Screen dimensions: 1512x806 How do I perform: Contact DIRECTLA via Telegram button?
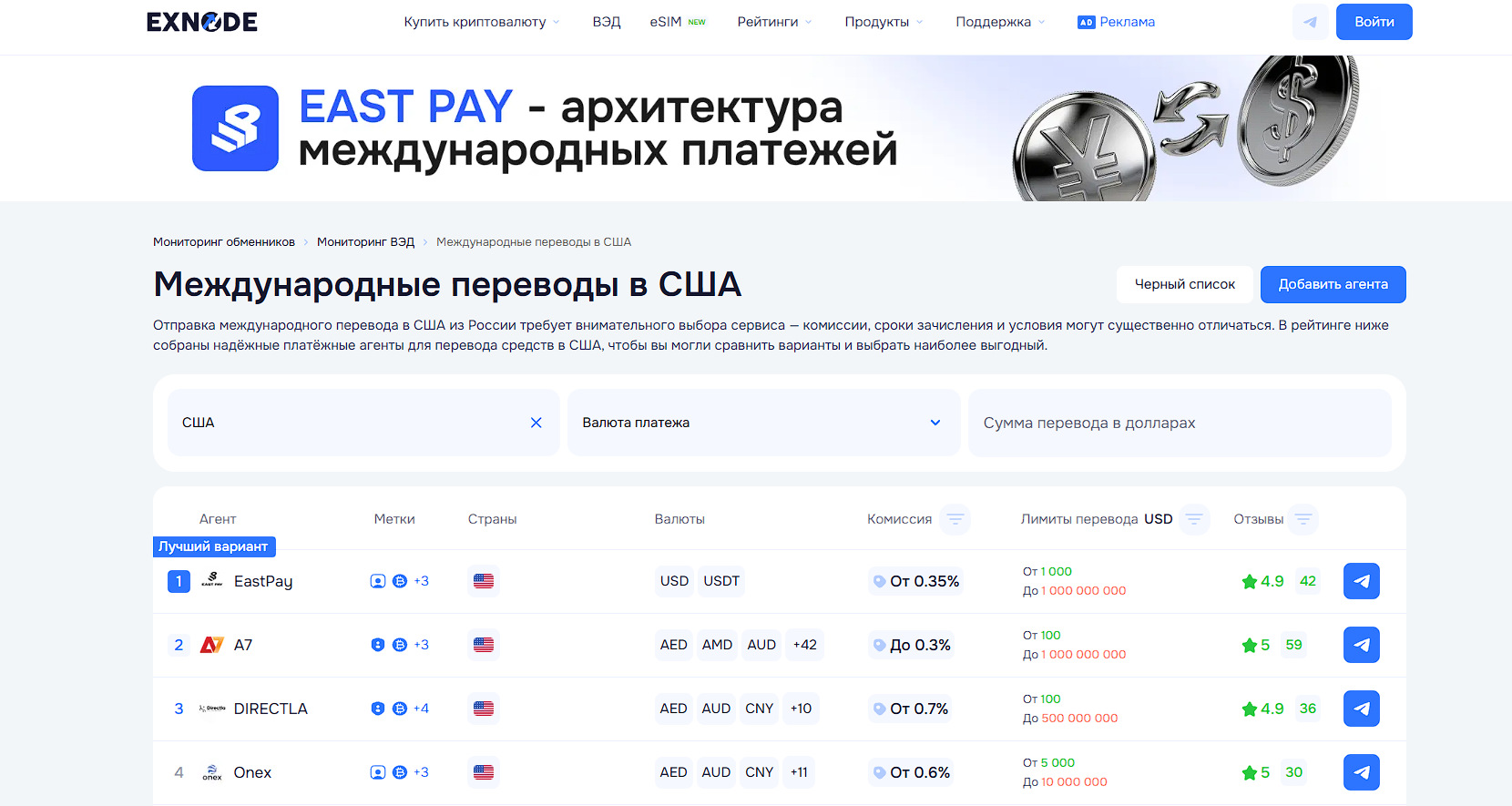click(1362, 709)
